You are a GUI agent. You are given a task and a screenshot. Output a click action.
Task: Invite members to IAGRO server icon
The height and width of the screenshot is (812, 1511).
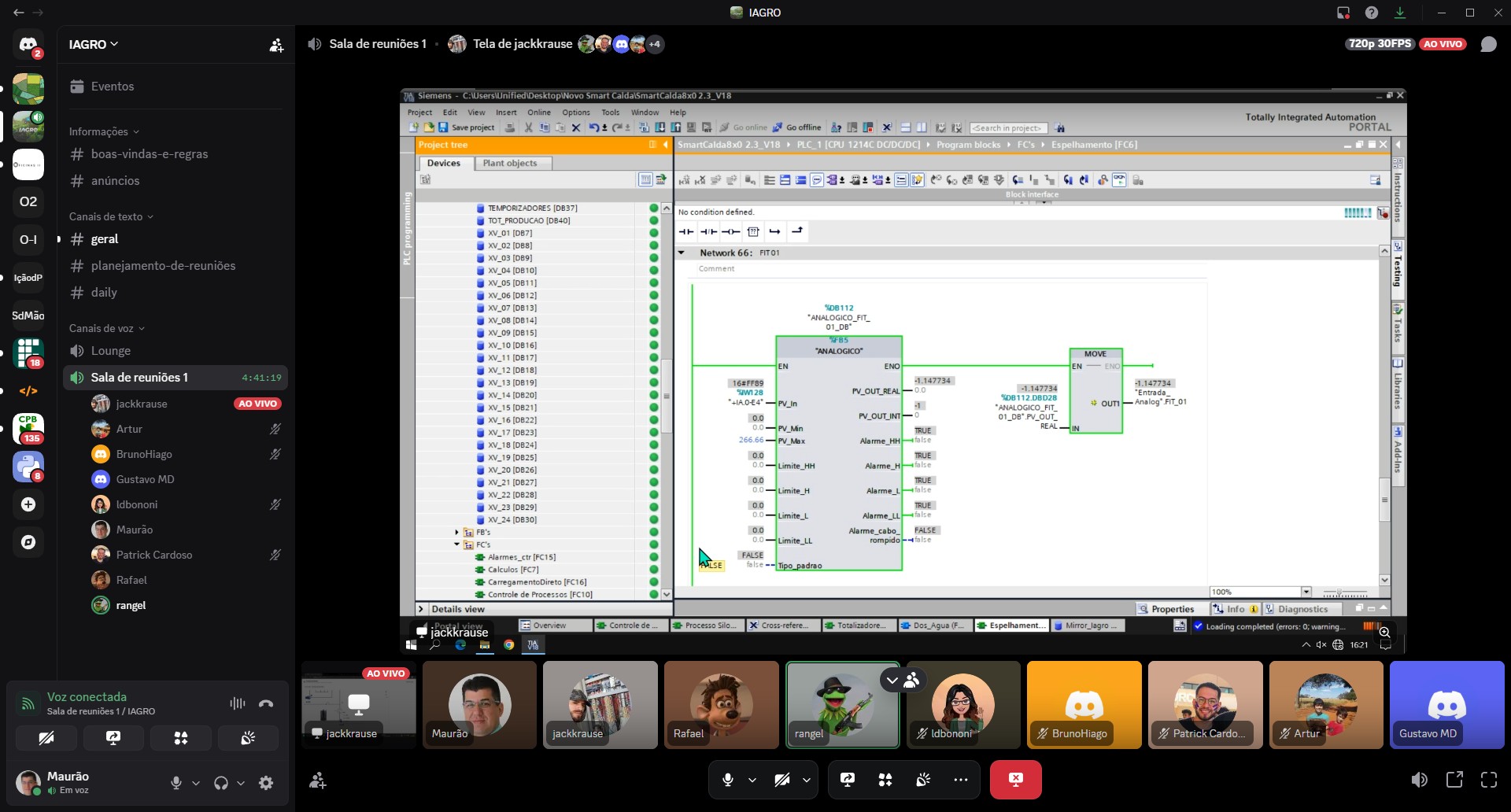point(276,45)
